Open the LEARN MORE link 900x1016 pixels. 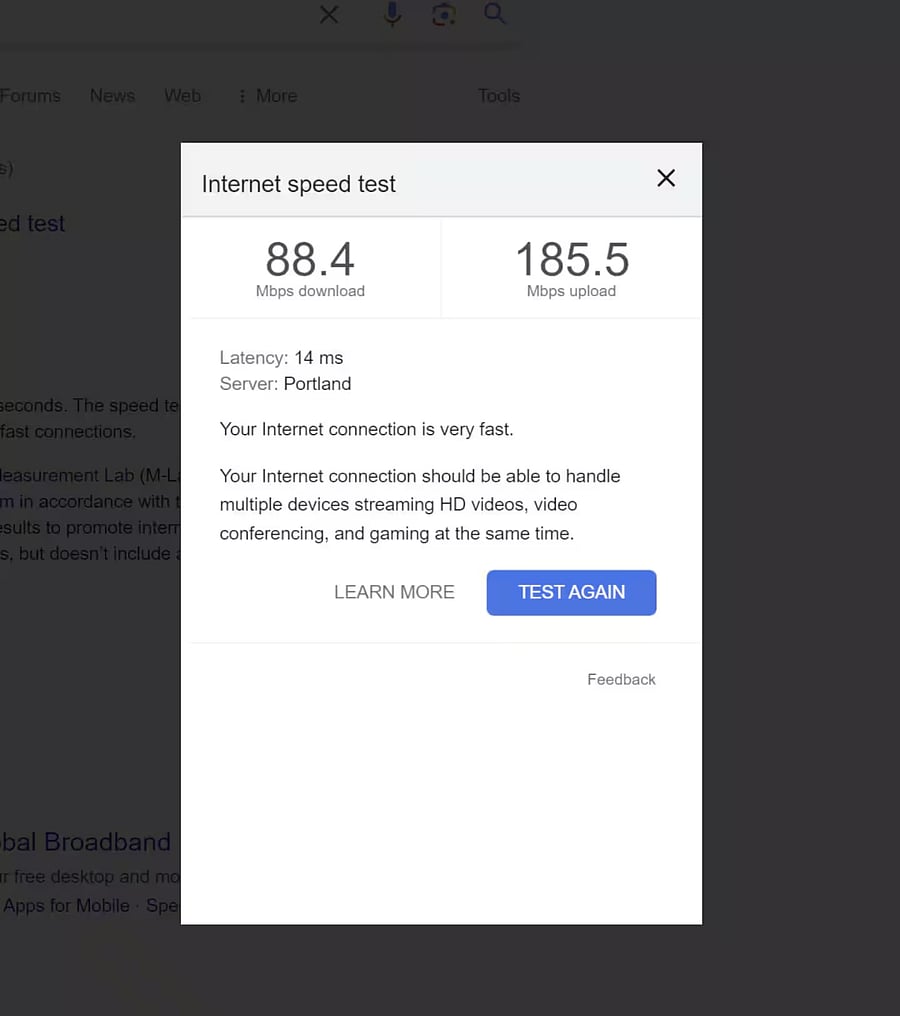[394, 592]
